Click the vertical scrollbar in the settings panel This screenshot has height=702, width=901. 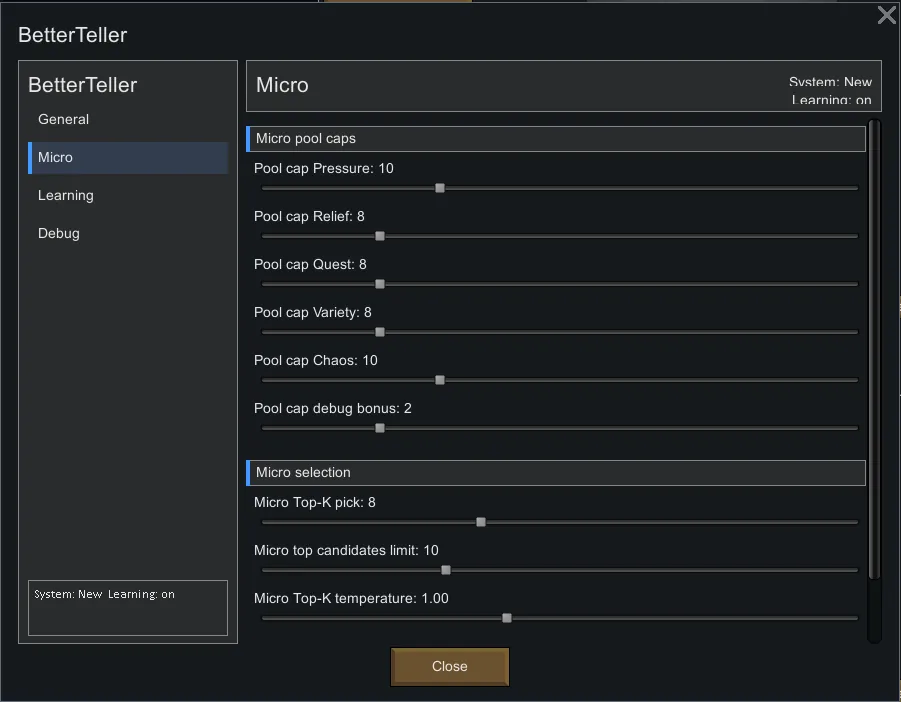tap(874, 350)
